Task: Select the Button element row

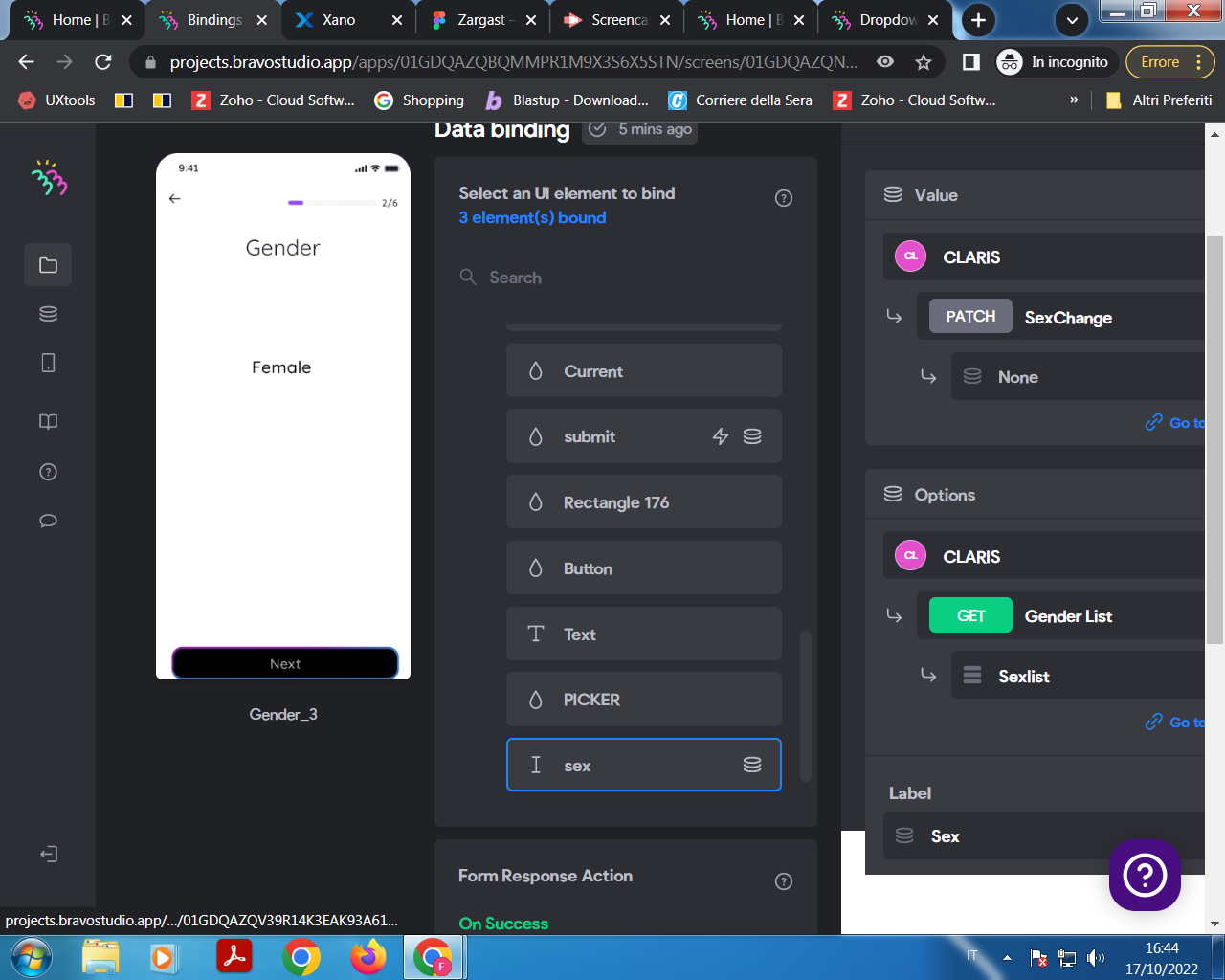Action: coord(644,568)
